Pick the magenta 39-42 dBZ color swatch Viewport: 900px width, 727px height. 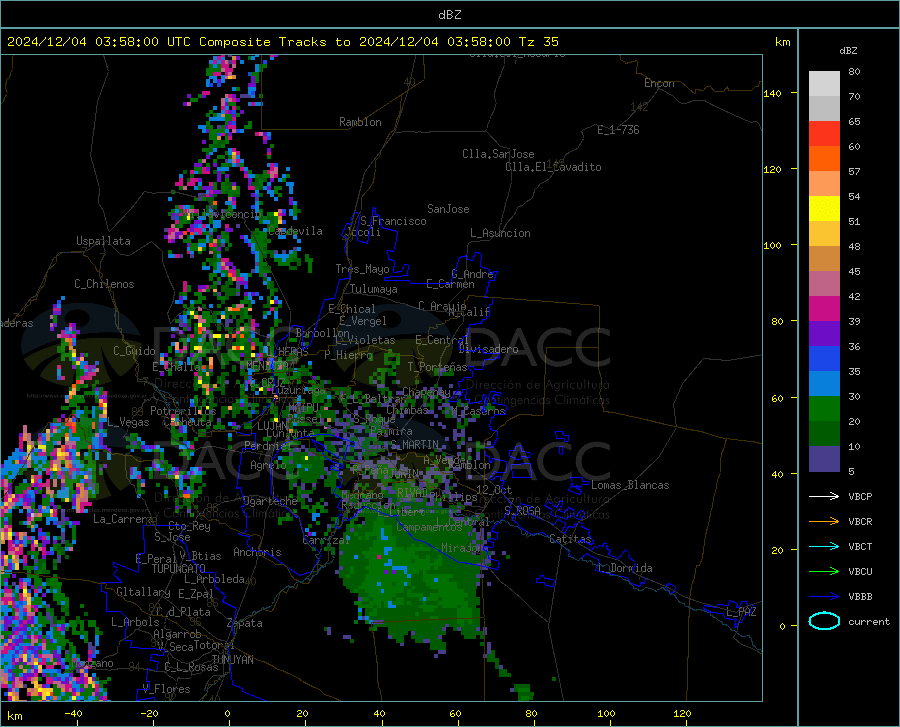pos(824,308)
